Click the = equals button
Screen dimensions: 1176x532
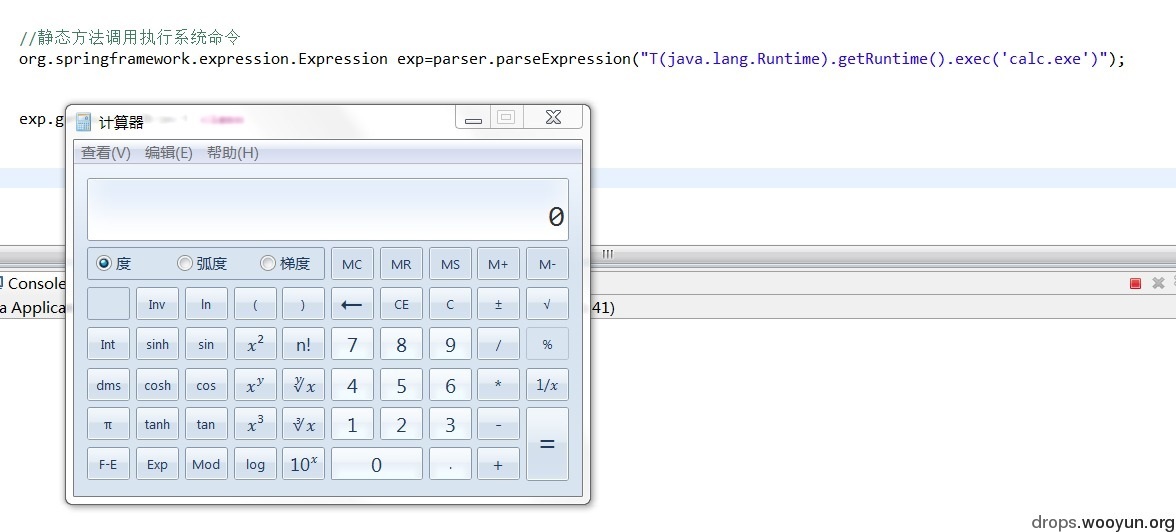tap(548, 444)
